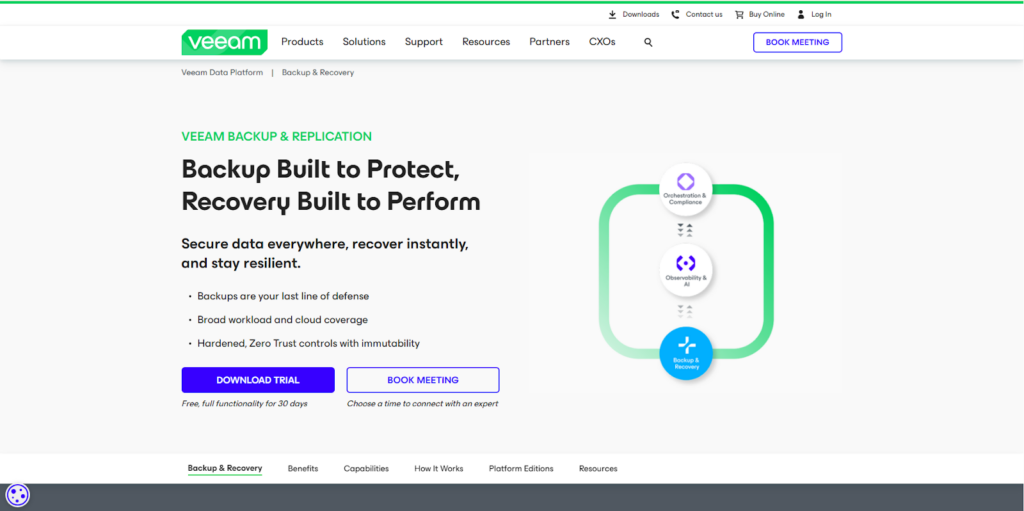Expand the Solutions menu

(364, 42)
